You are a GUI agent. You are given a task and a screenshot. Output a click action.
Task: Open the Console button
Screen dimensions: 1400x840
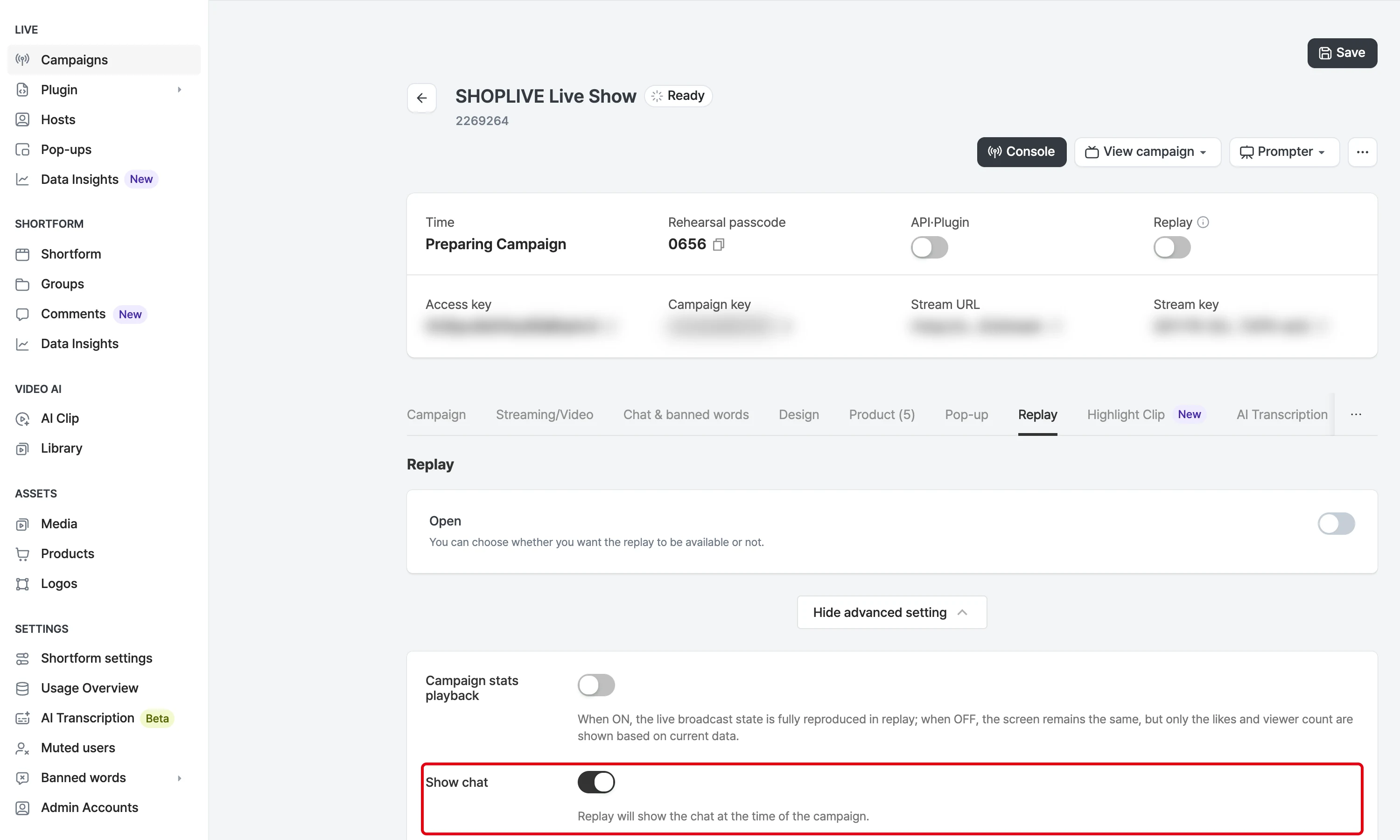[x=1022, y=152]
